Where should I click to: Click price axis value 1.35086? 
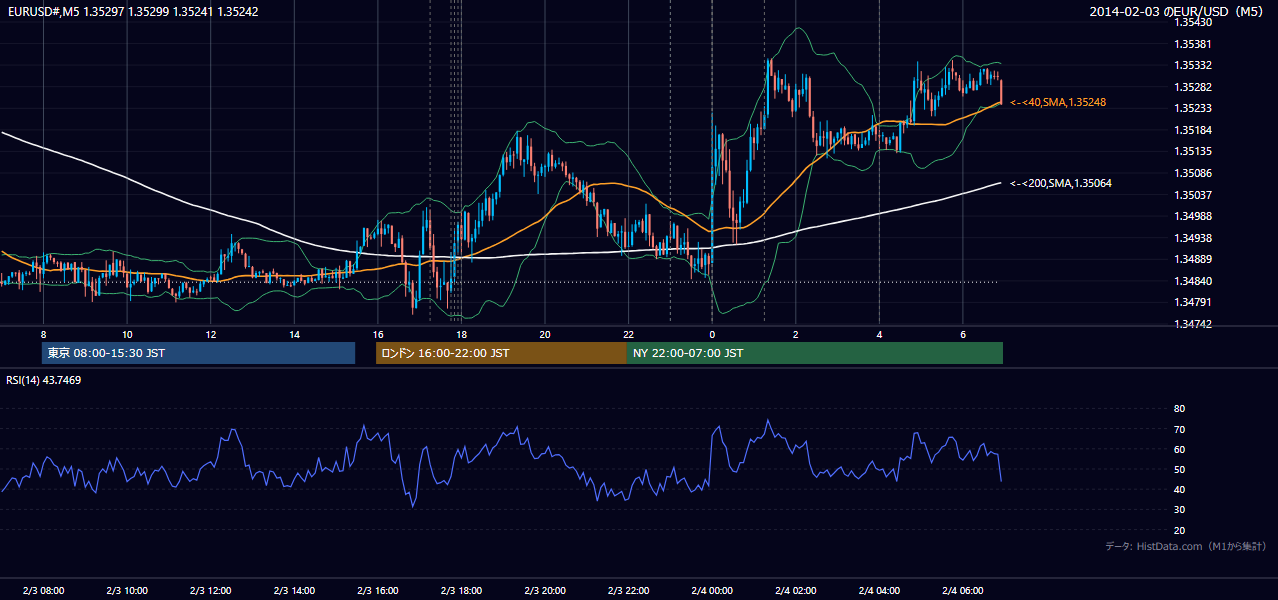(1193, 173)
